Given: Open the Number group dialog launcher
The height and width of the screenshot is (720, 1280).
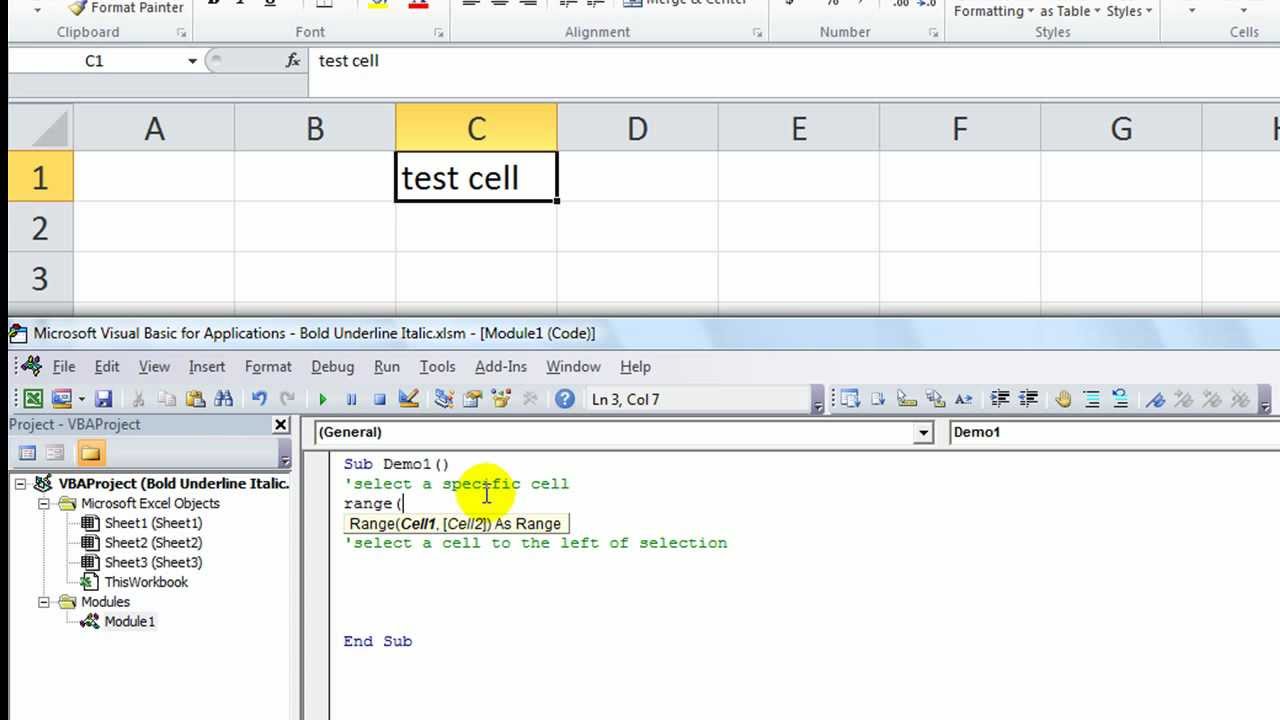Looking at the screenshot, I should tap(932, 33).
